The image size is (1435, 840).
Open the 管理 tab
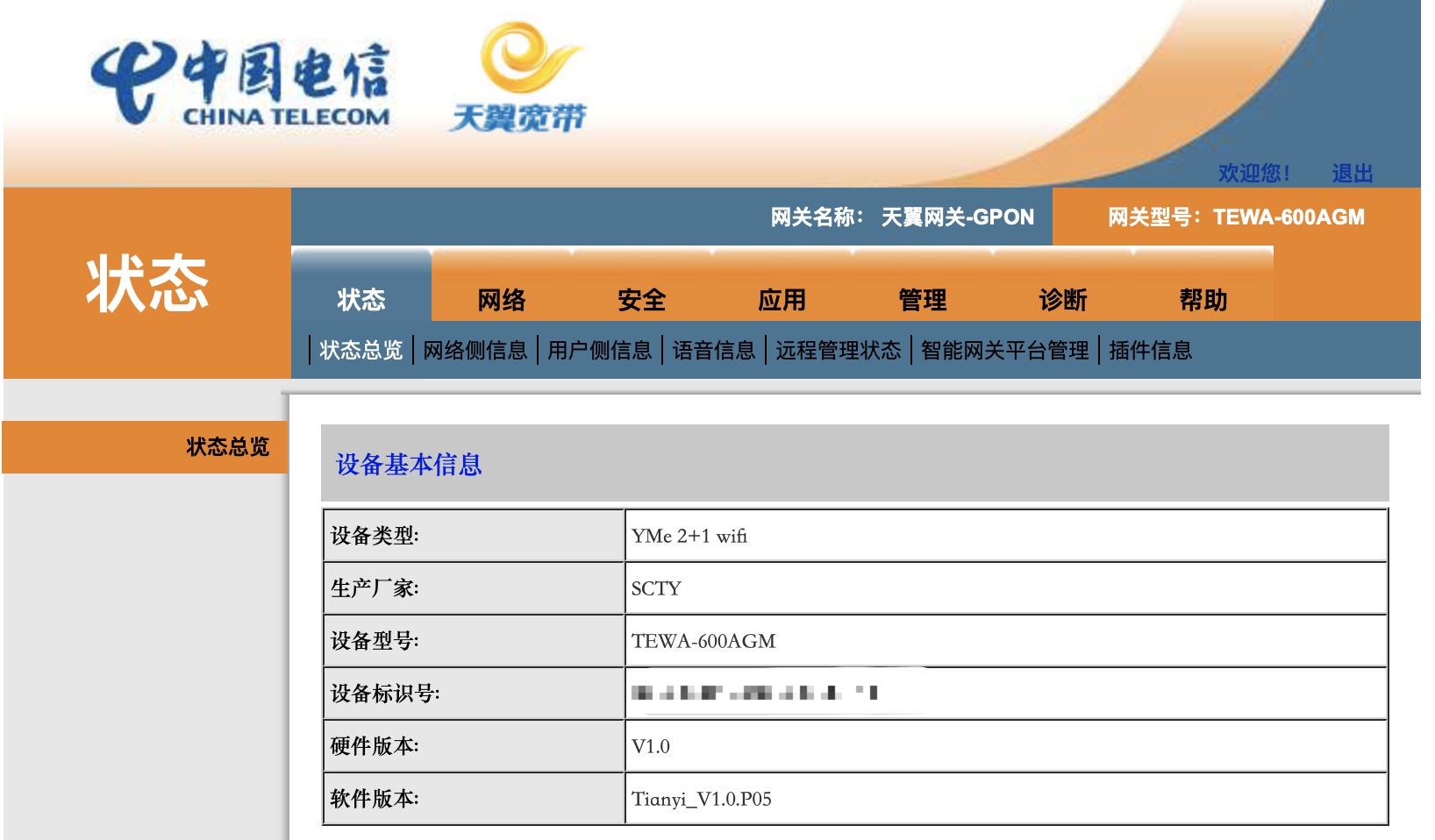click(922, 299)
